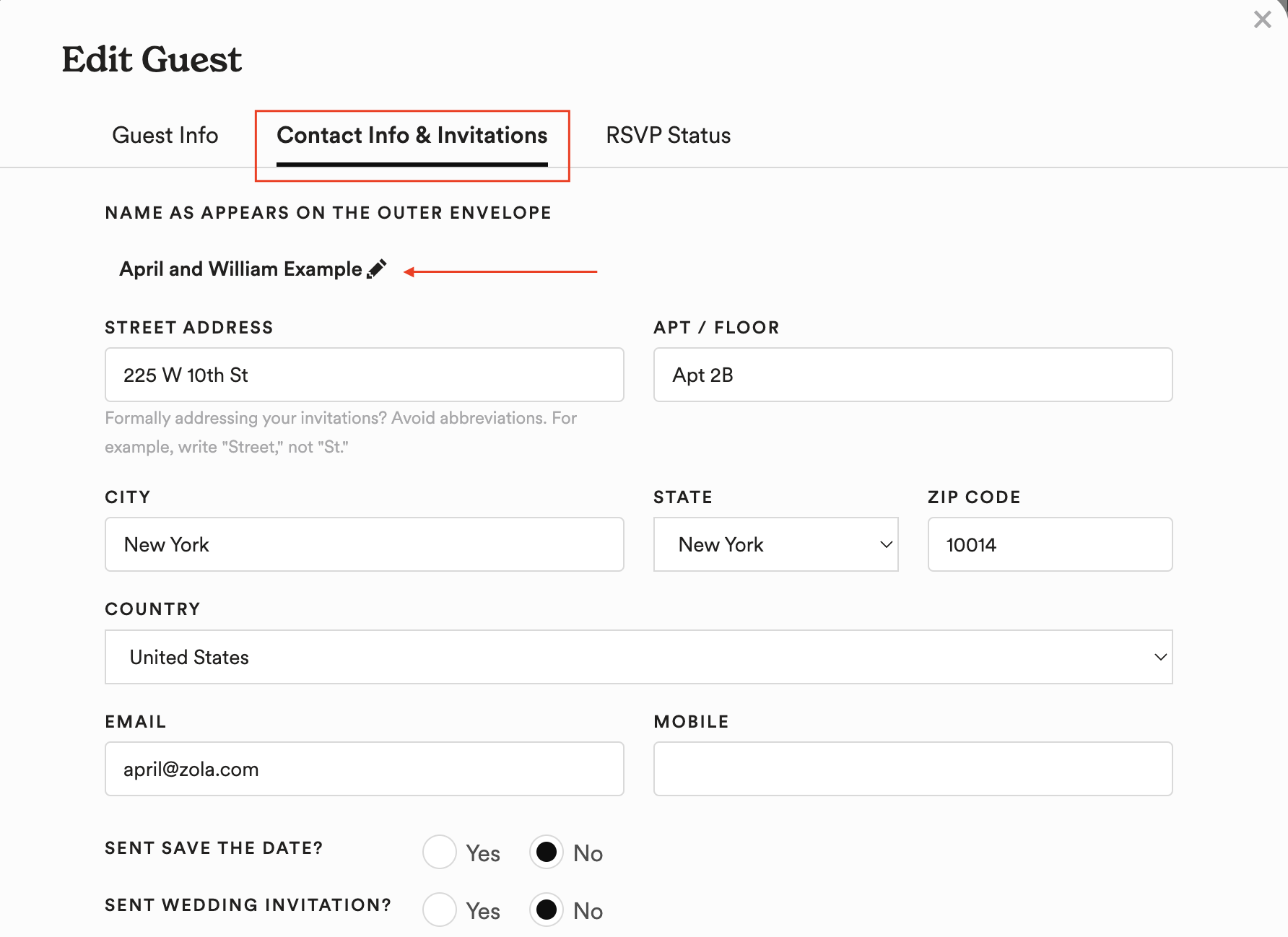Click the Apt / Floor input field
This screenshot has width=1288, height=937.
(913, 375)
